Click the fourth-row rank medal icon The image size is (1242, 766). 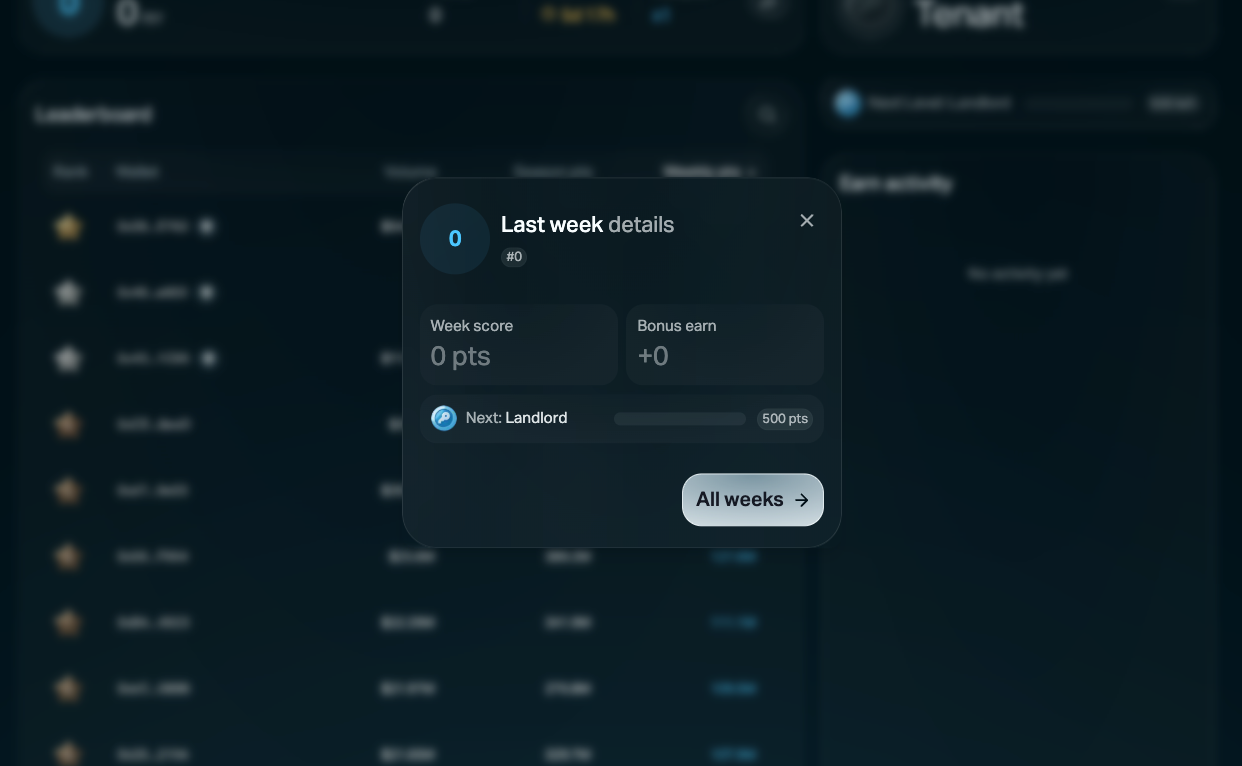[68, 424]
